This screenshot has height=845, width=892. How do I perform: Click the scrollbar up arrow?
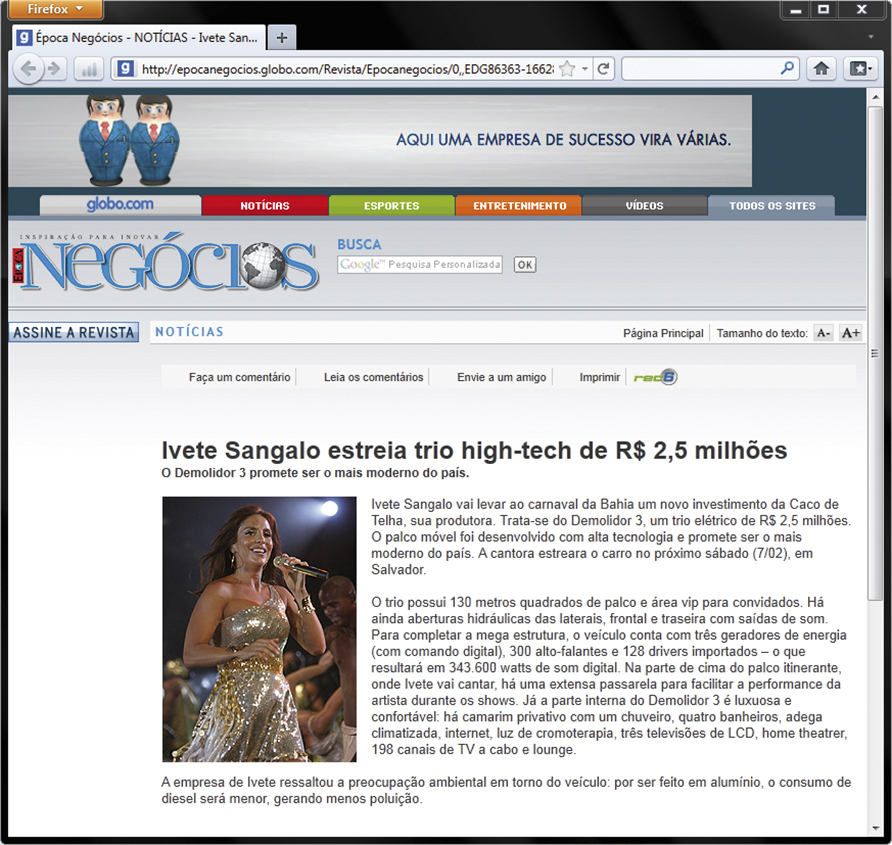coord(875,97)
